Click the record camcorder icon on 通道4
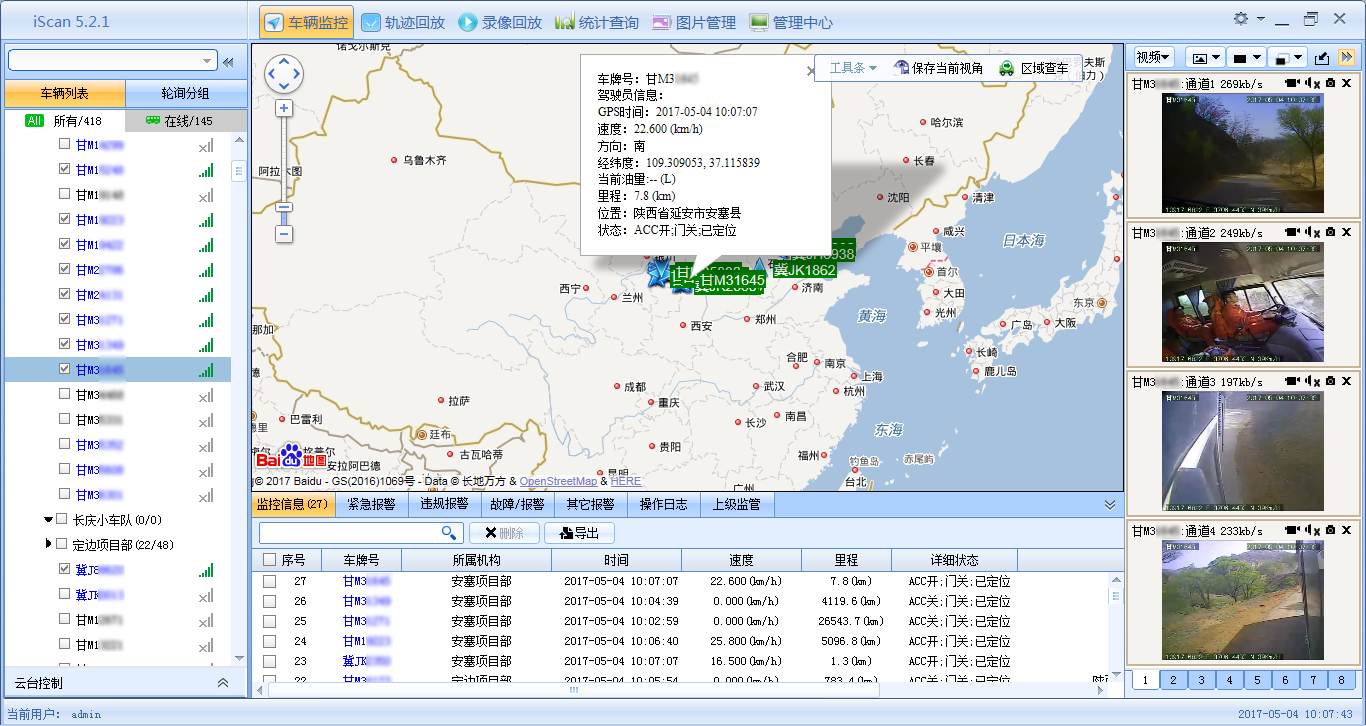Viewport: 1366px width, 726px height. coord(1293,530)
